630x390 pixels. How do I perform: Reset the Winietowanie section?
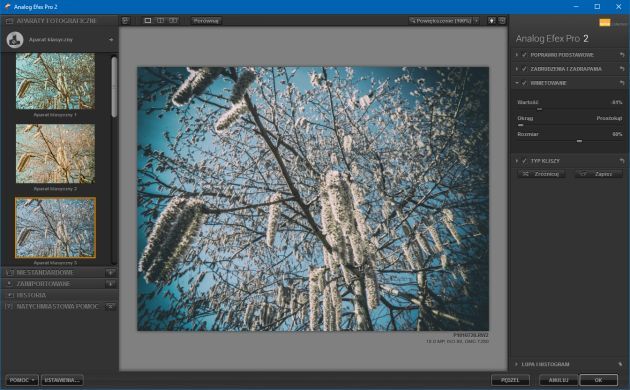click(x=622, y=83)
